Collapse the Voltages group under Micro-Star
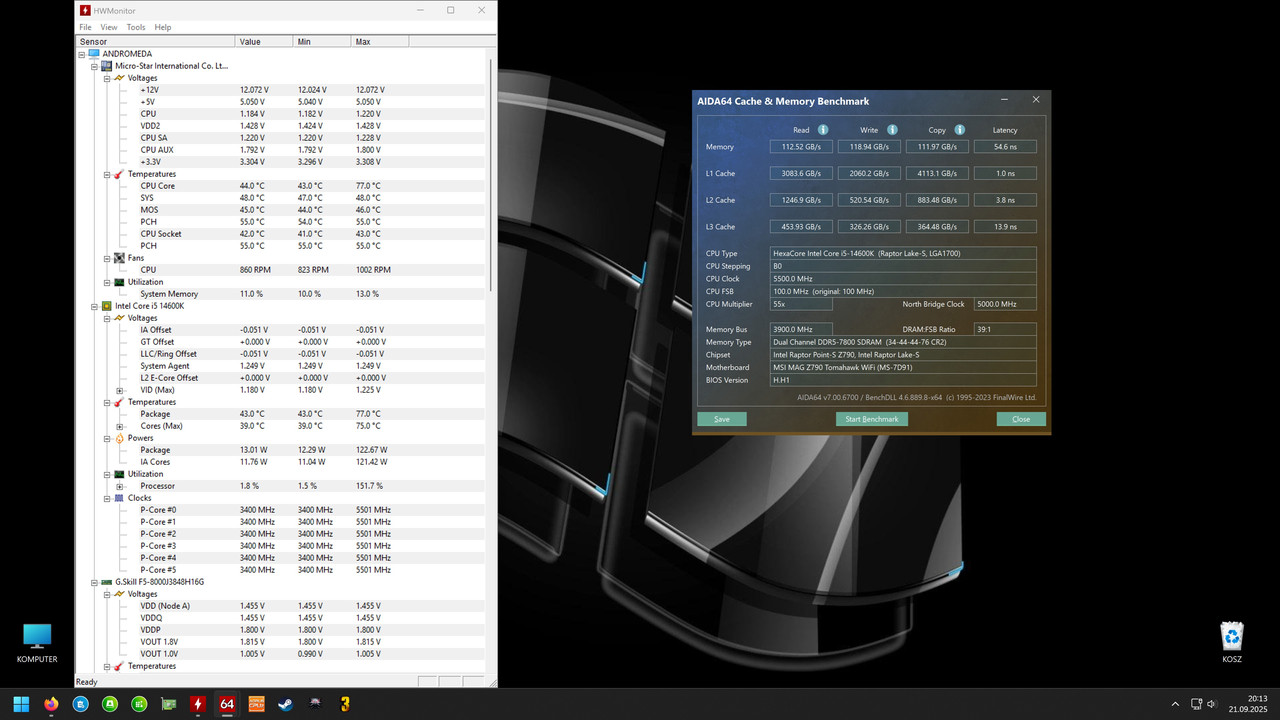Viewport: 1280px width, 720px height. pos(106,78)
